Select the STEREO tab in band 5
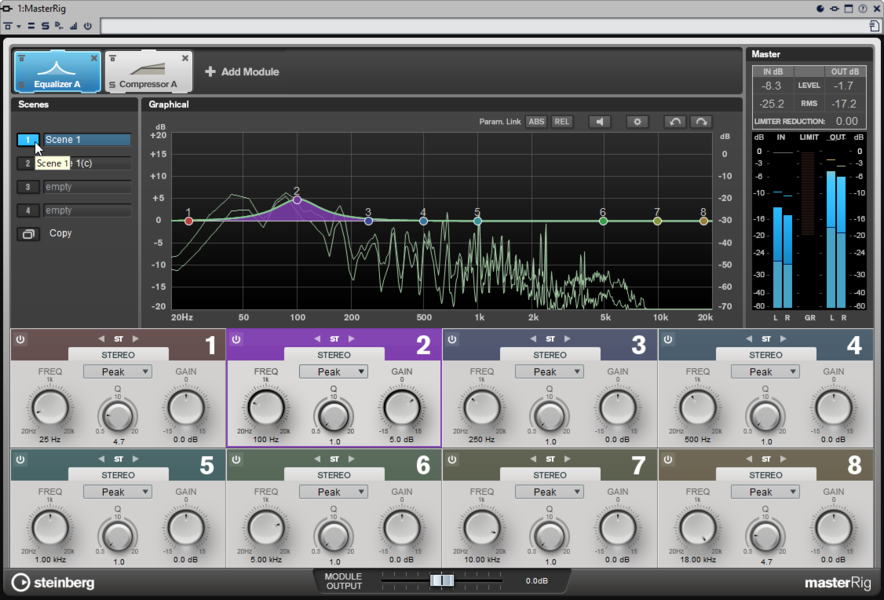884x600 pixels. 118,475
